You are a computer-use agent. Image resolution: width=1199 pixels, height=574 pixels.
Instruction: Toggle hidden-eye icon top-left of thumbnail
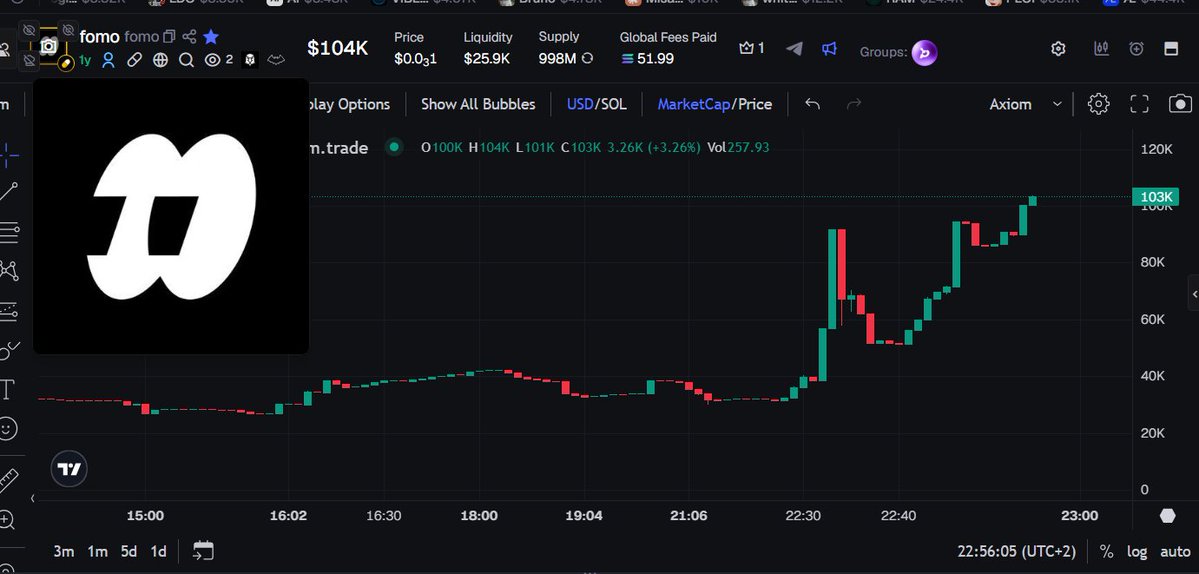click(x=29, y=30)
